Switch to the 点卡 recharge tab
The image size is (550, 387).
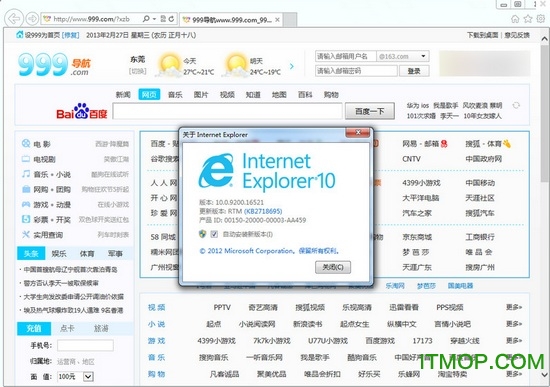[x=67, y=328]
